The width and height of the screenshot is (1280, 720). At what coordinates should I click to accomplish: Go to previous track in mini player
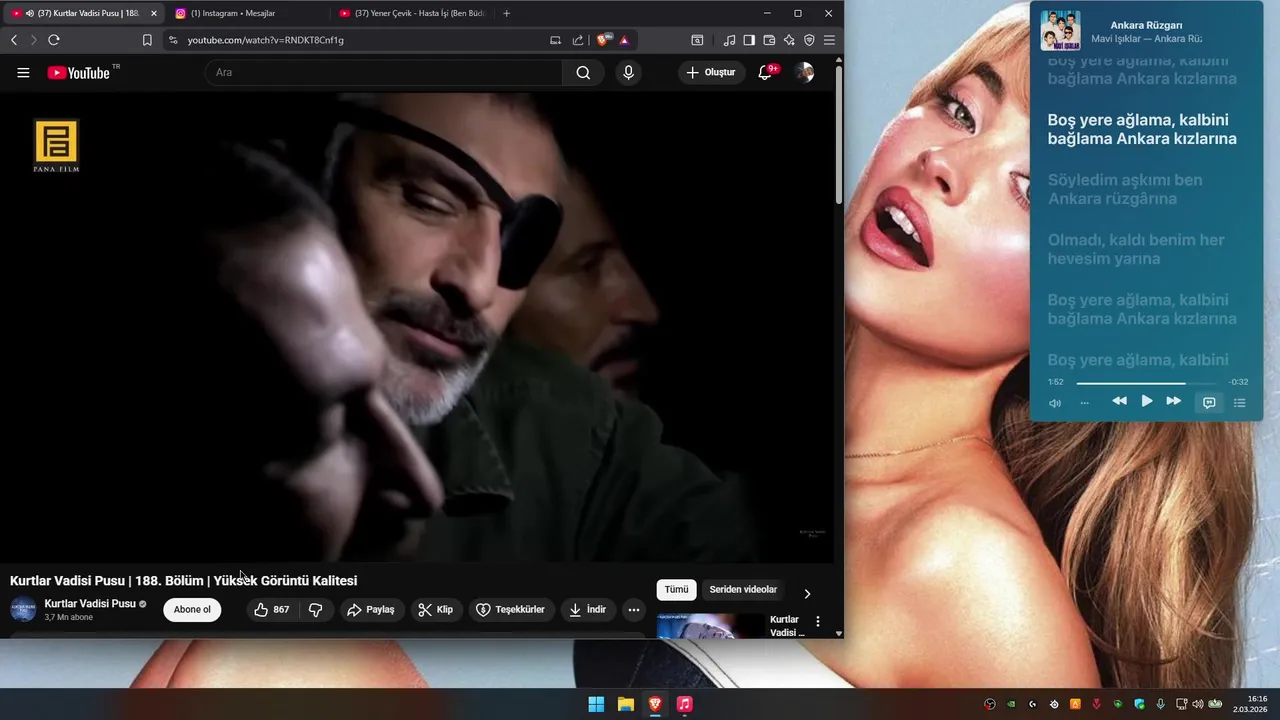click(1119, 401)
